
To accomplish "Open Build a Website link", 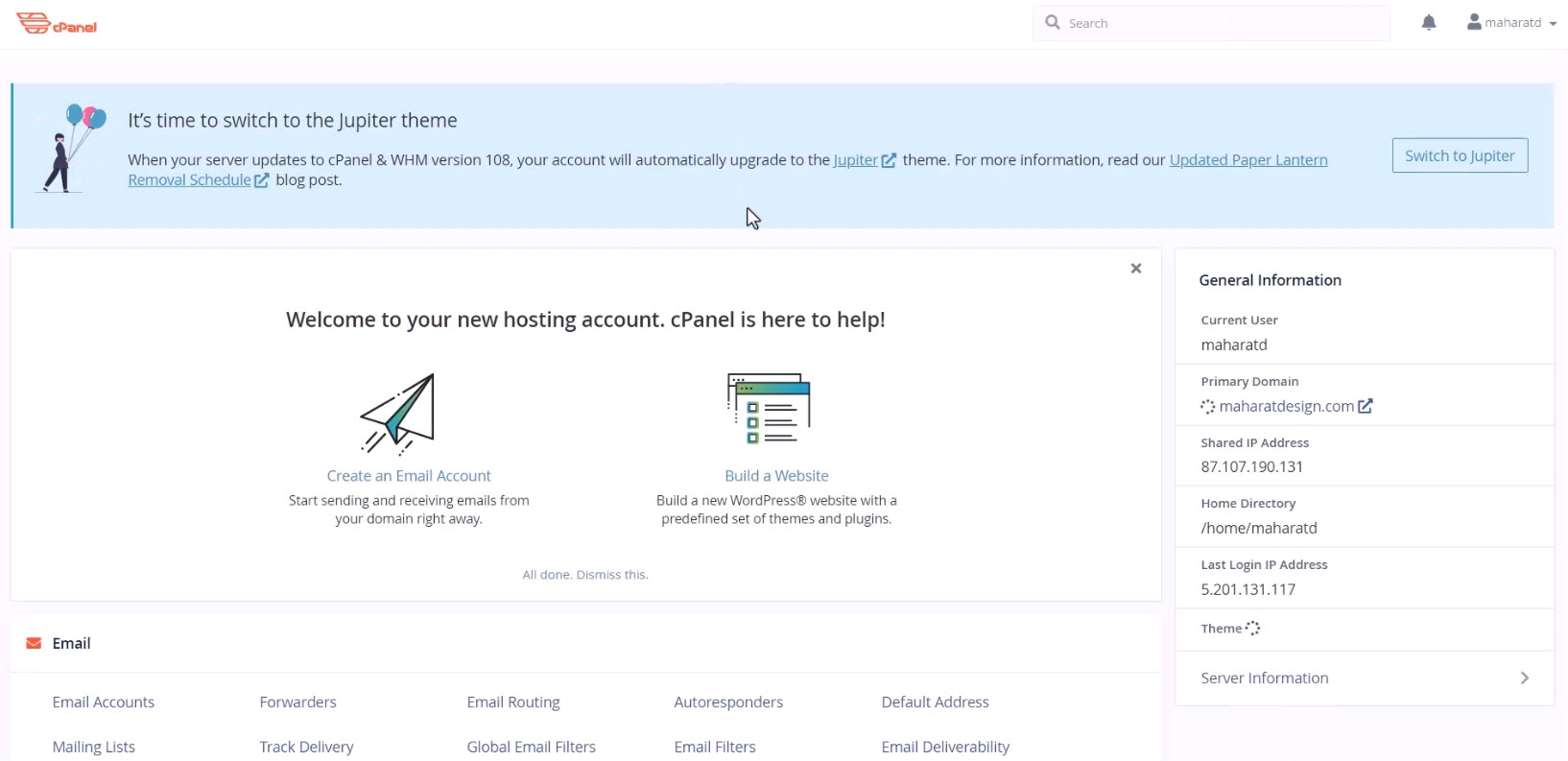I will click(x=776, y=476).
